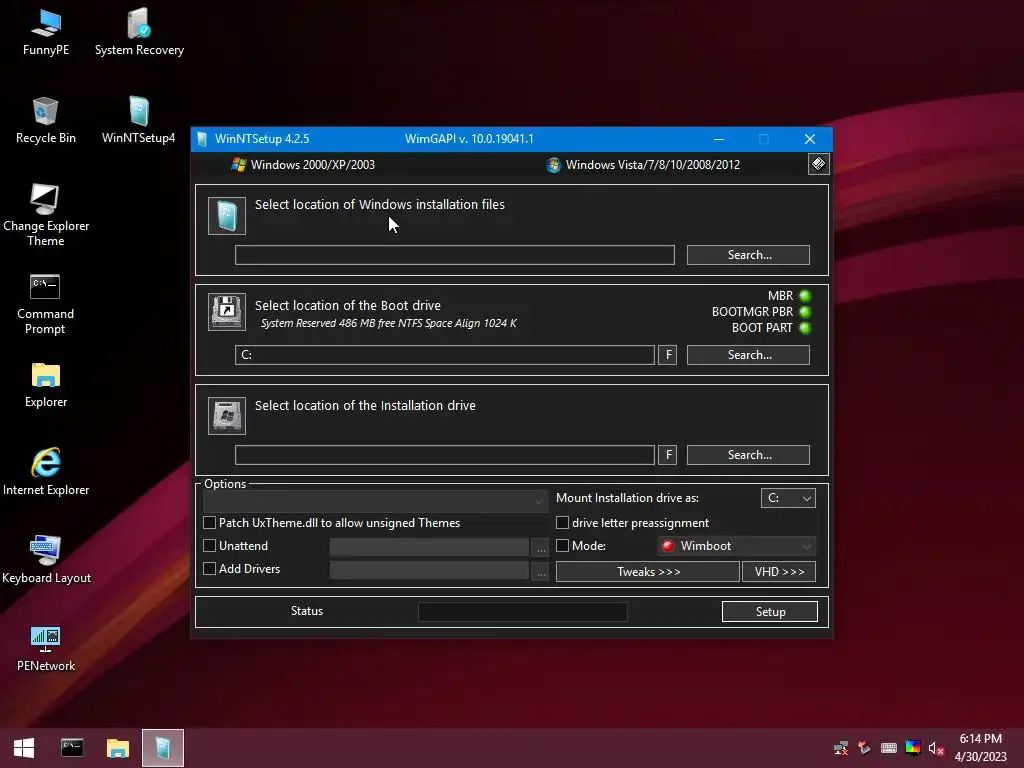This screenshot has height=768, width=1024.
Task: Open System Recovery desktop shortcut
Action: (139, 33)
